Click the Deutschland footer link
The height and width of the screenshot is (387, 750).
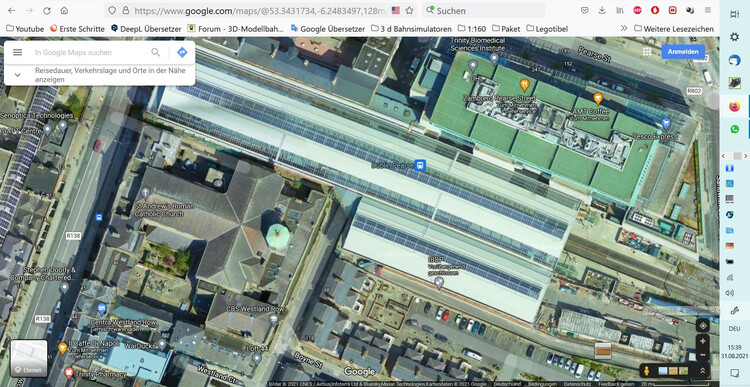pyautogui.click(x=507, y=384)
